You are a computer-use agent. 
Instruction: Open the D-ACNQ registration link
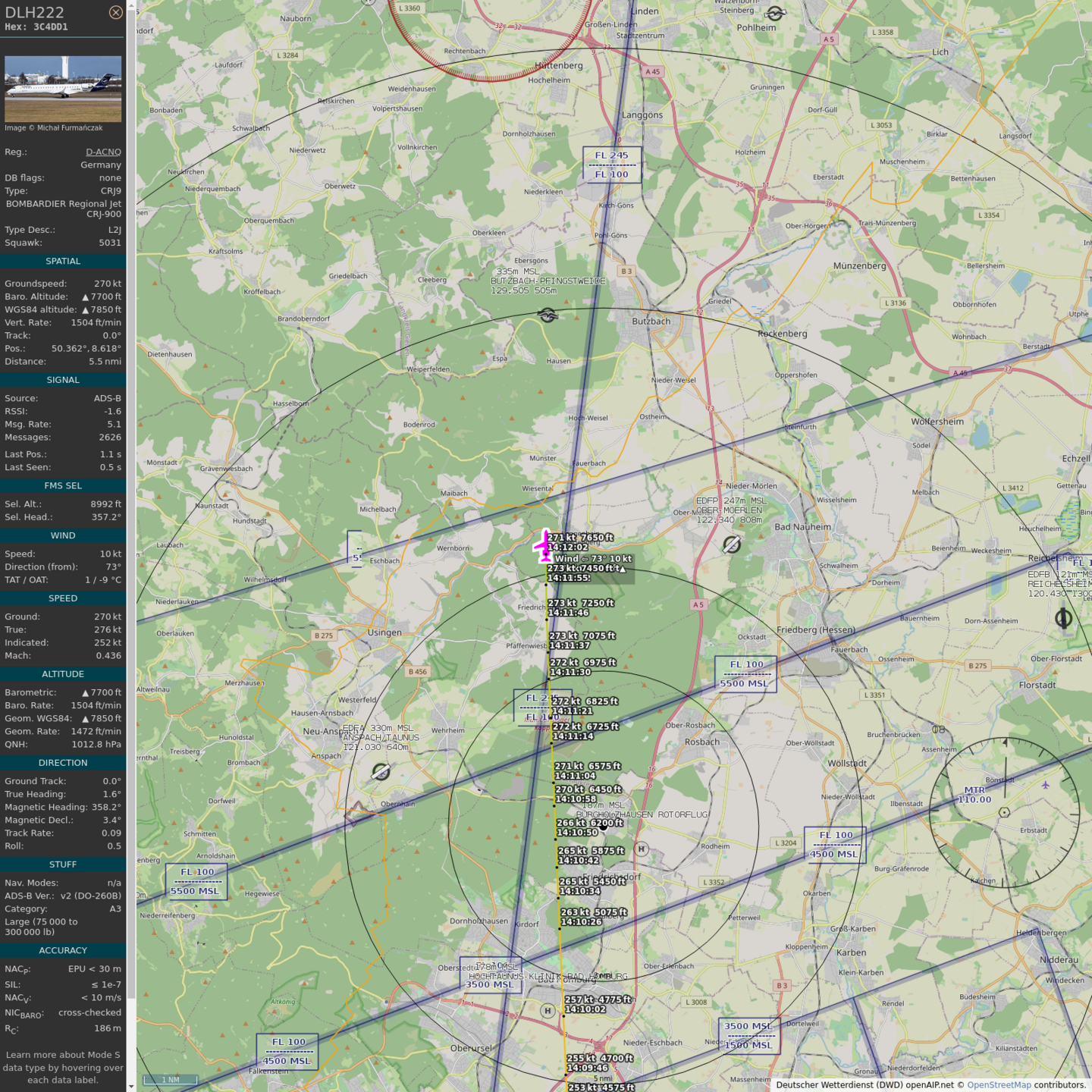point(103,152)
